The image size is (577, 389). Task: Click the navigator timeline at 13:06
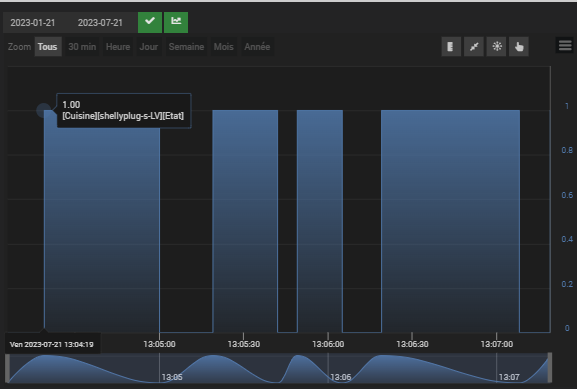341,377
